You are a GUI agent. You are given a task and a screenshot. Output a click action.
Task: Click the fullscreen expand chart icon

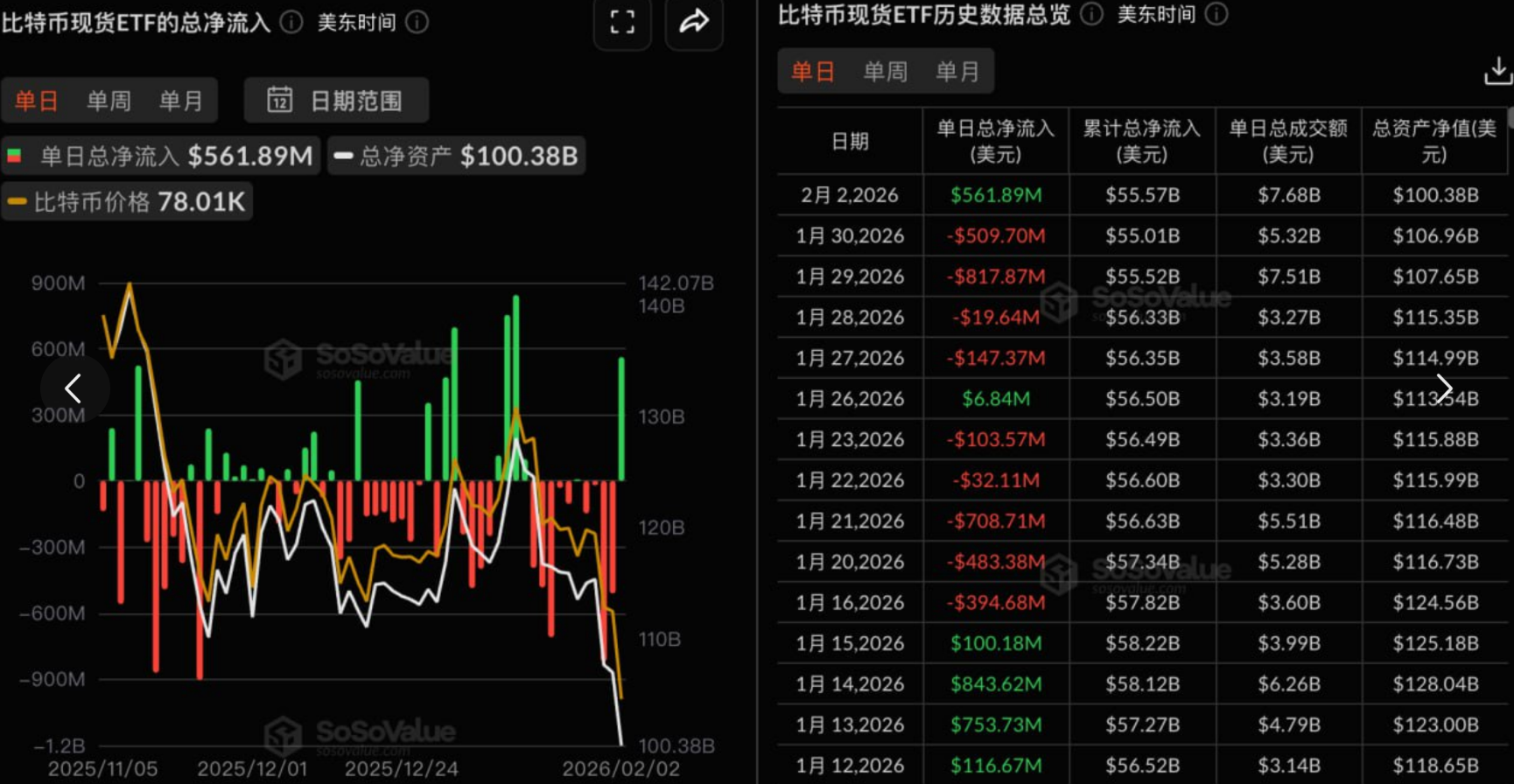click(x=622, y=22)
